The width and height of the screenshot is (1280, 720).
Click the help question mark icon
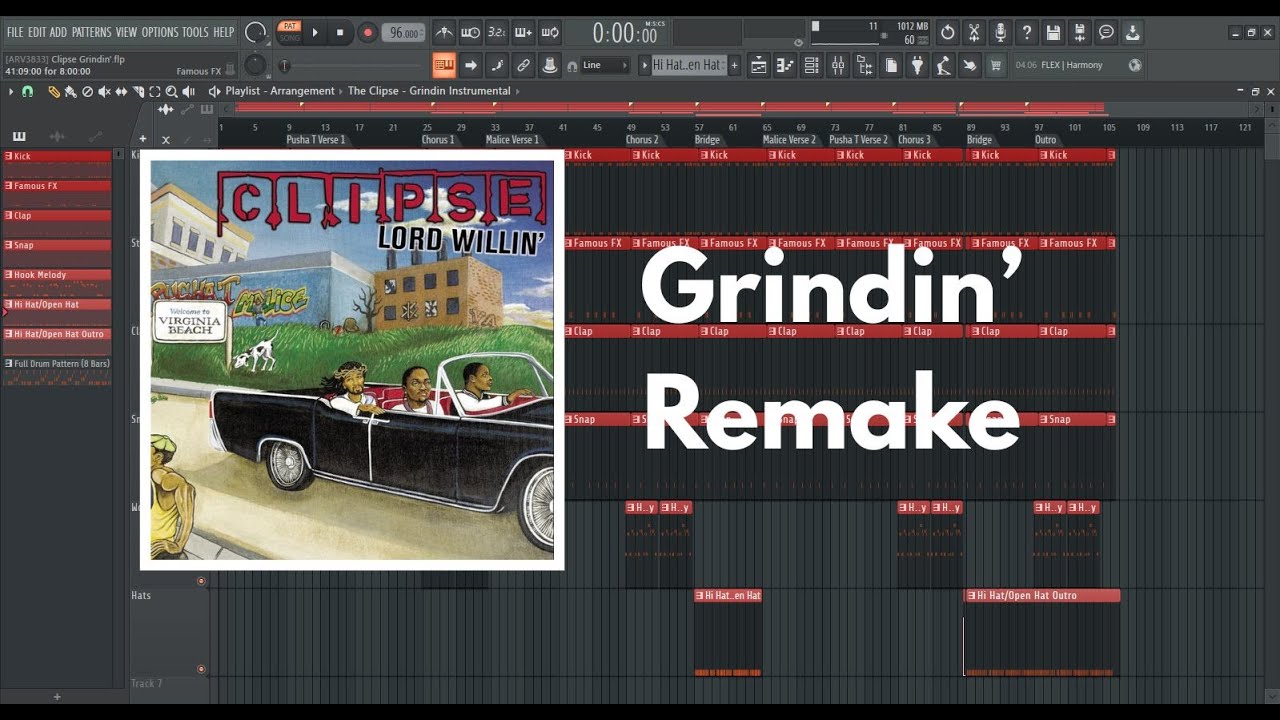point(1026,32)
